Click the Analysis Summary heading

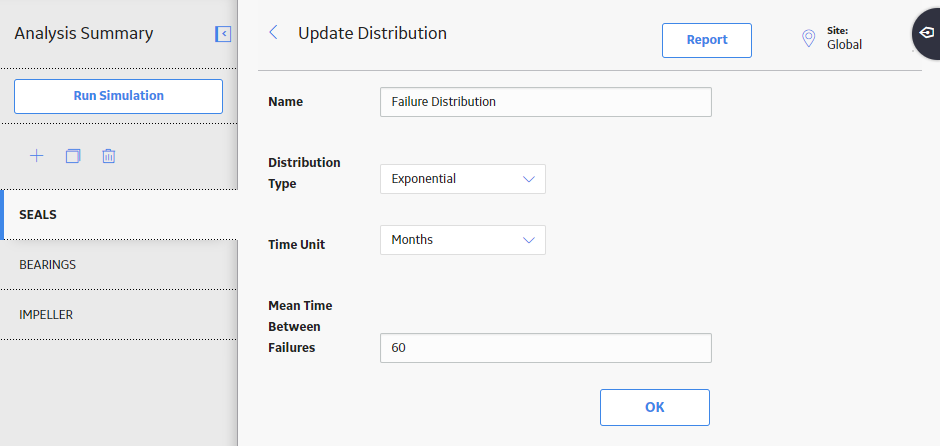(x=84, y=34)
